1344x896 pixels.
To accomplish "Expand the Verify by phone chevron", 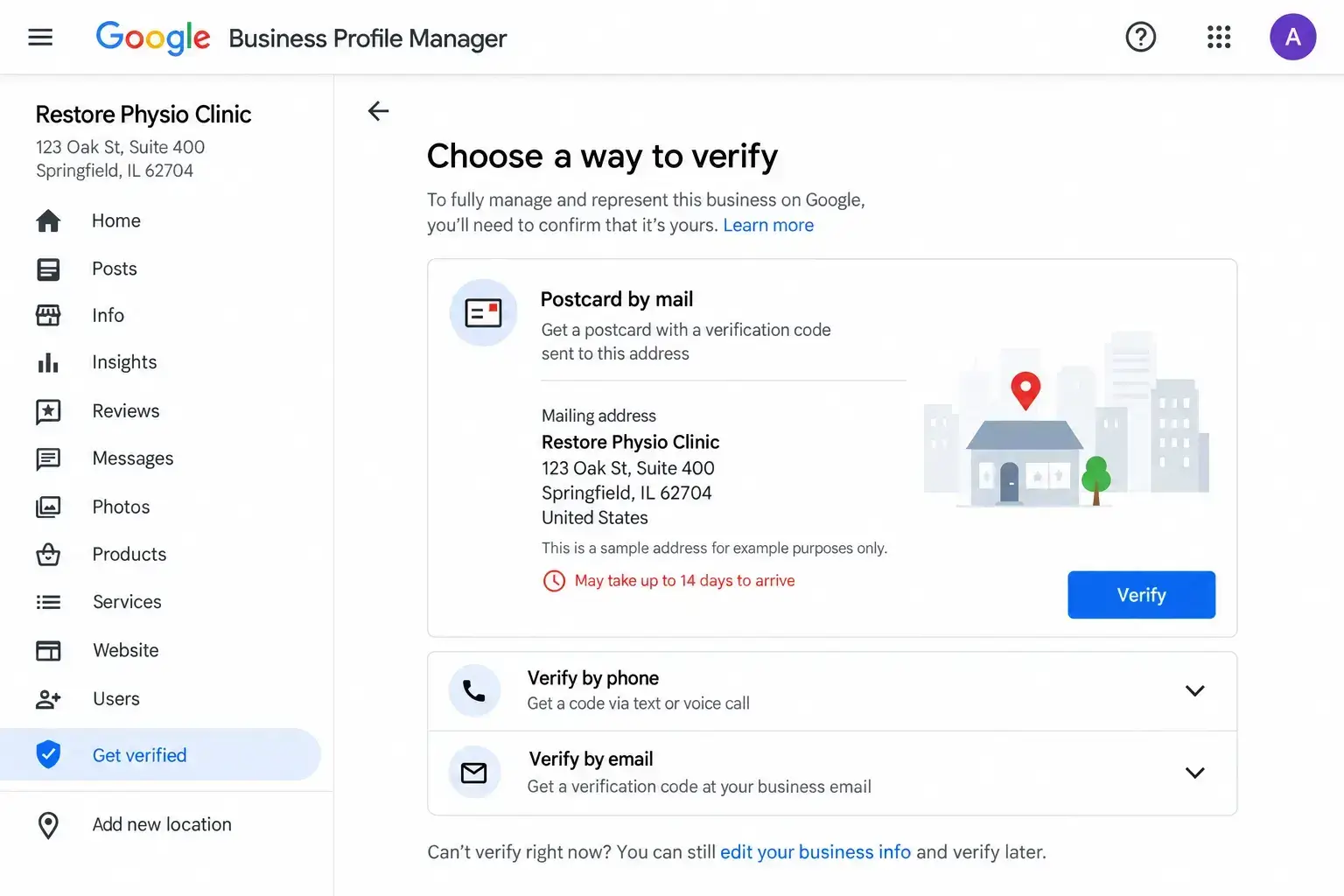I will point(1194,691).
